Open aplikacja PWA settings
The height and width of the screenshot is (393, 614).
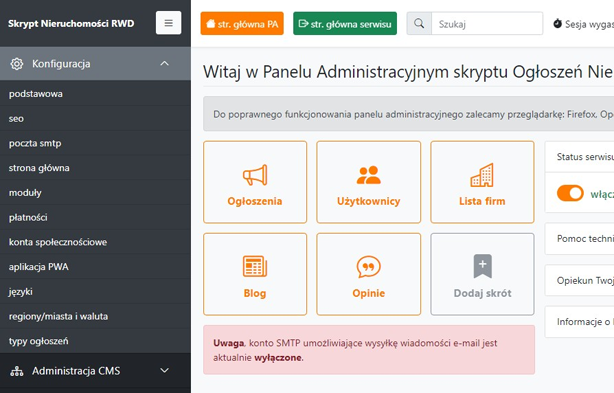coord(95,267)
